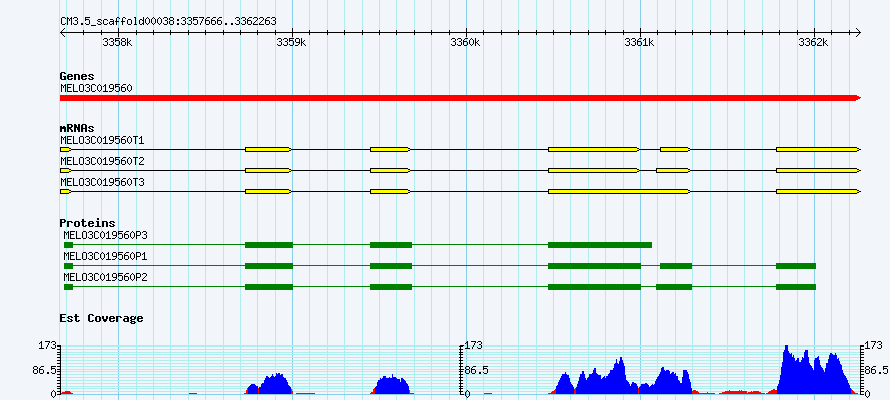Select the MELO3C019560P1 protein label

(106, 256)
